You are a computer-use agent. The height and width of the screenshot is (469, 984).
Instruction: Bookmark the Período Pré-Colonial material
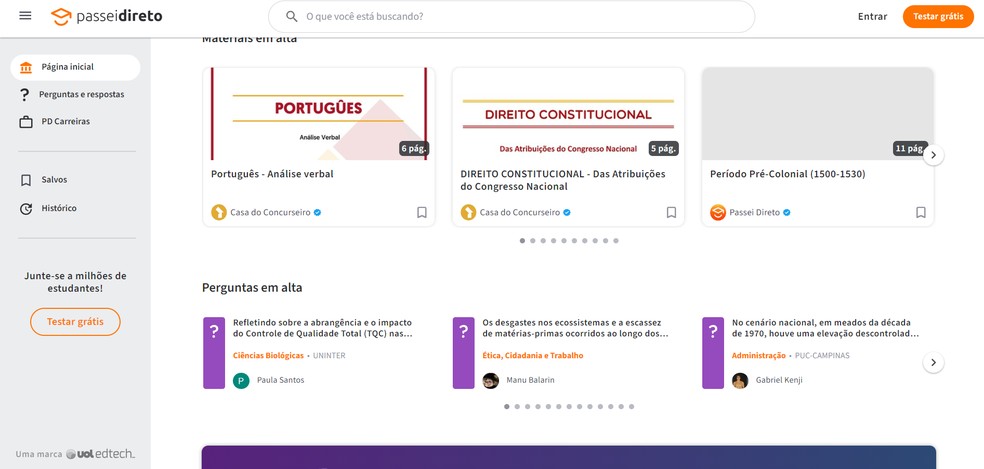921,212
